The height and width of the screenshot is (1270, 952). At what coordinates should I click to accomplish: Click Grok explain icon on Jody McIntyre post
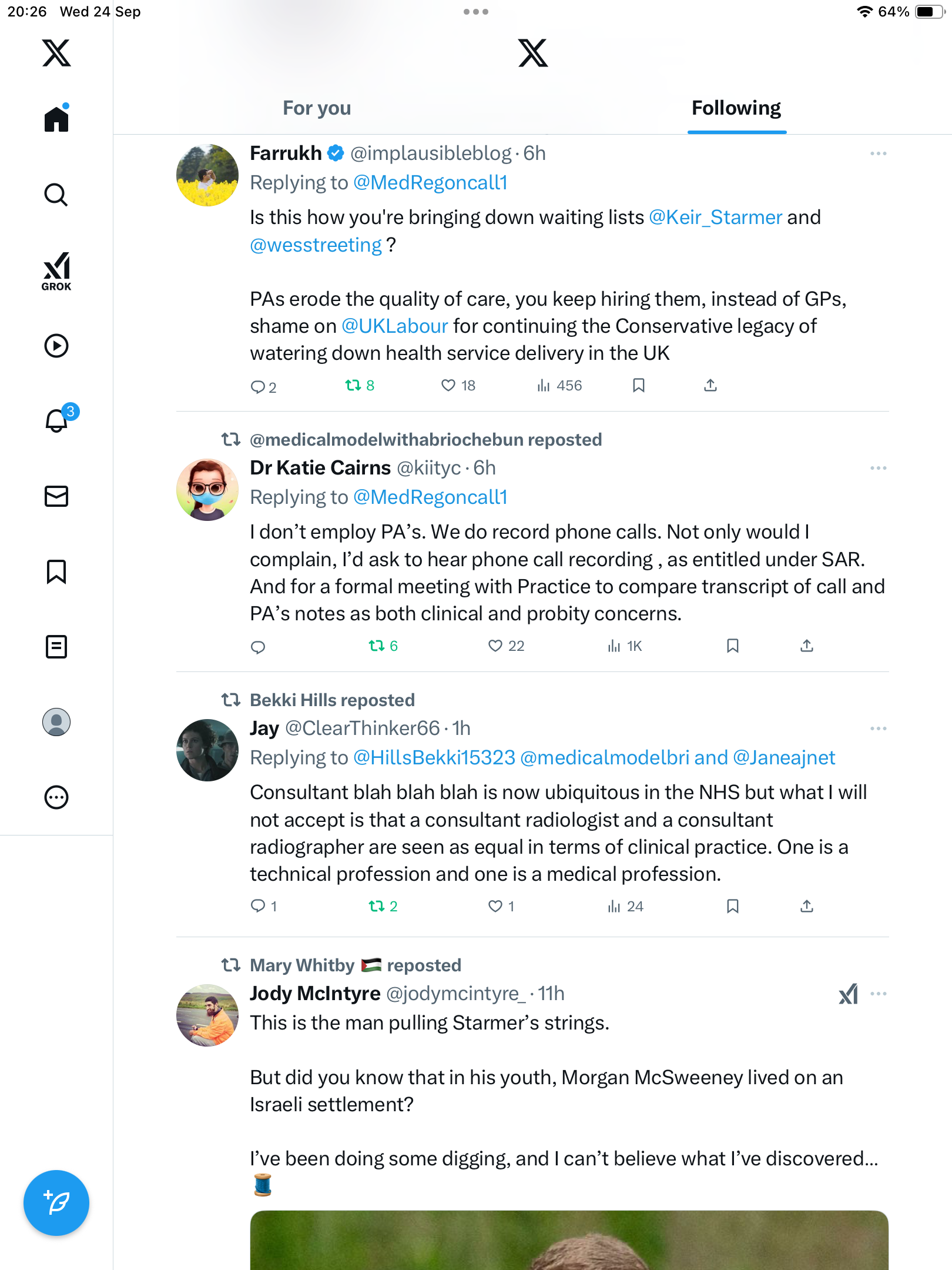click(x=848, y=994)
